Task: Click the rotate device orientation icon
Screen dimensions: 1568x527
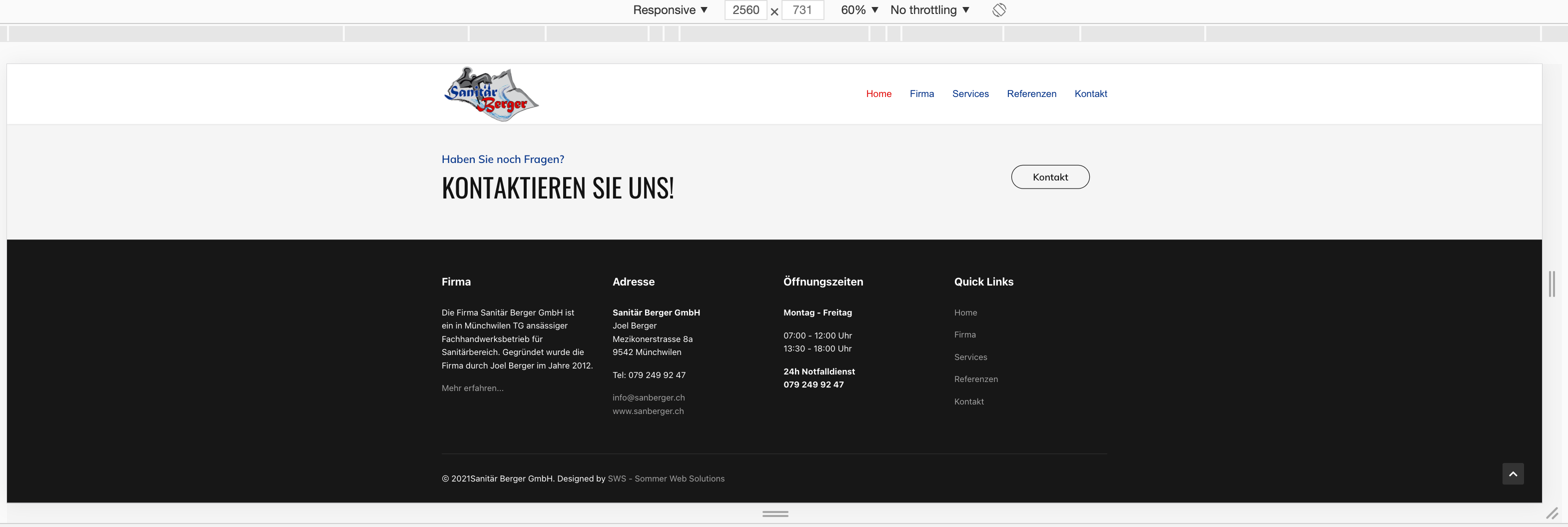Action: [999, 10]
